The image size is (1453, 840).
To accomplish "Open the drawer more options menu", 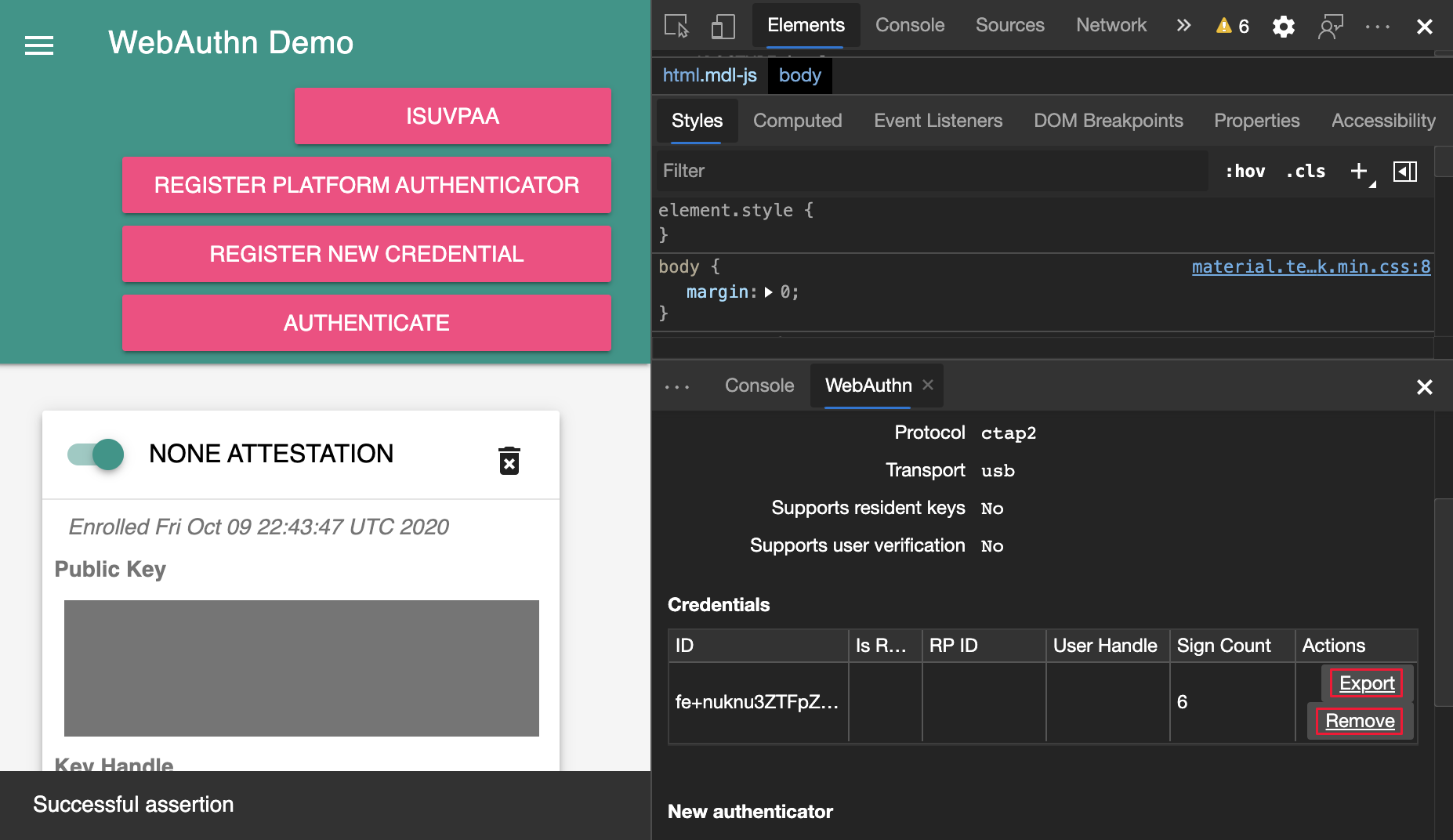I will (676, 386).
